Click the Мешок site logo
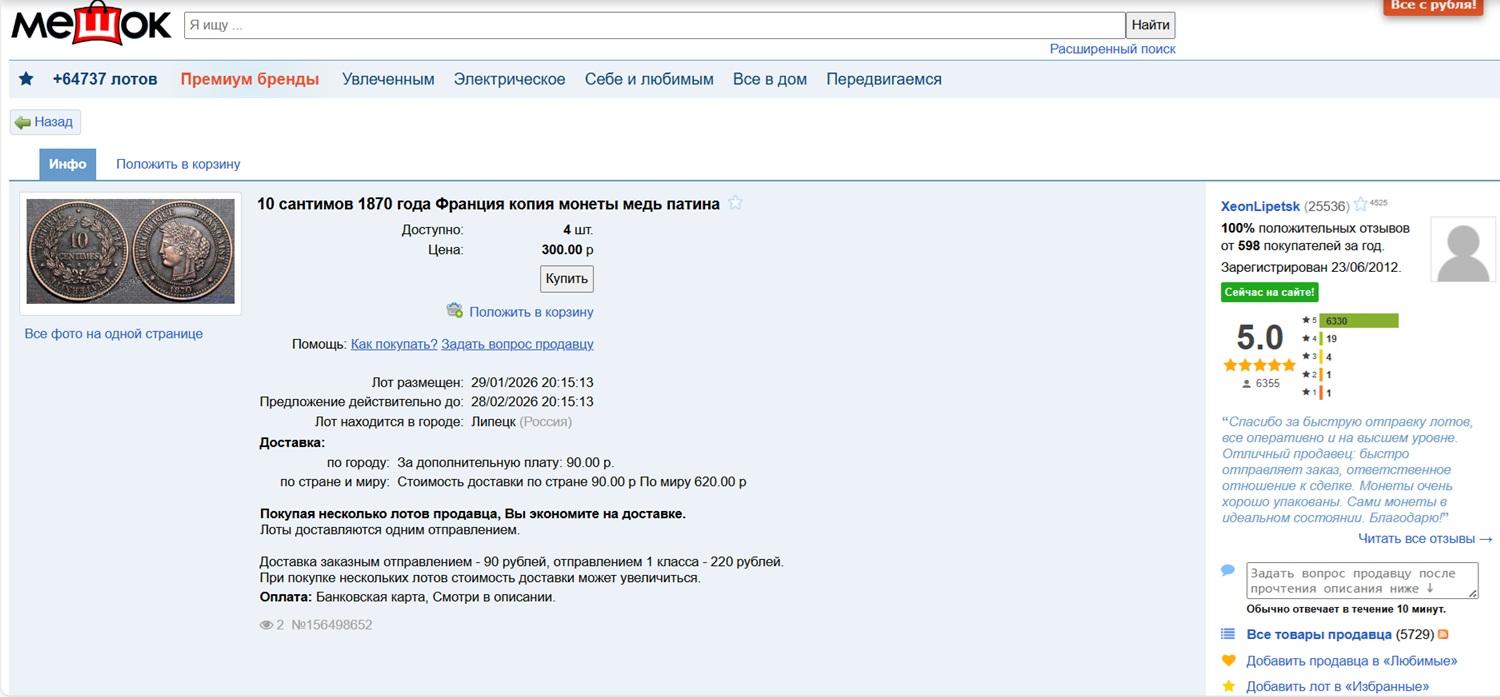 pos(91,25)
